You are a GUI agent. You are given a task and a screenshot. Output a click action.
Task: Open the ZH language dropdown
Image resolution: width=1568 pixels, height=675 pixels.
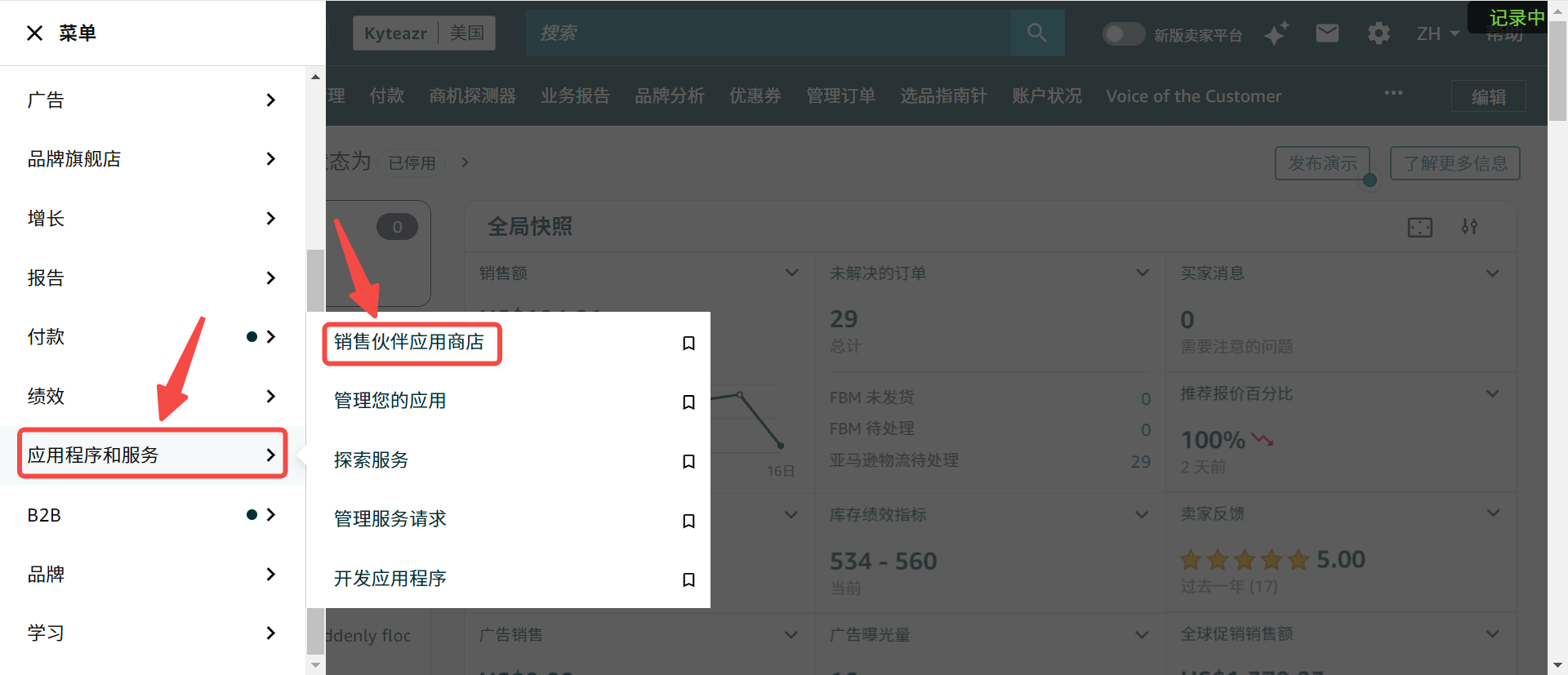(1437, 33)
